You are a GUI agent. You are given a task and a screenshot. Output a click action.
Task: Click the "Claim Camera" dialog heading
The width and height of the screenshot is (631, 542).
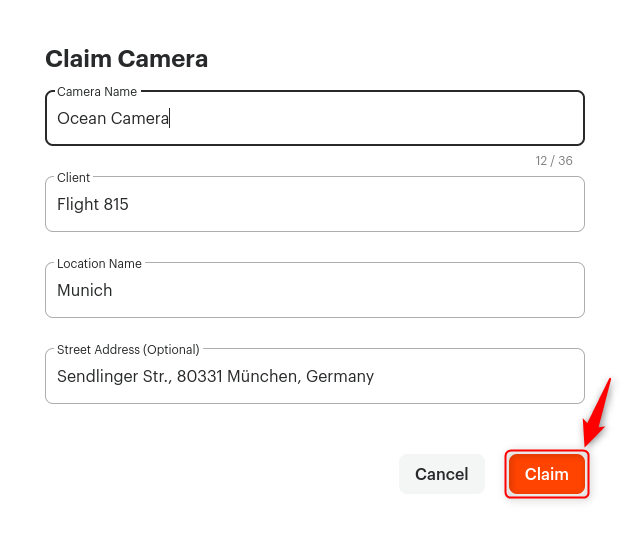(x=127, y=59)
